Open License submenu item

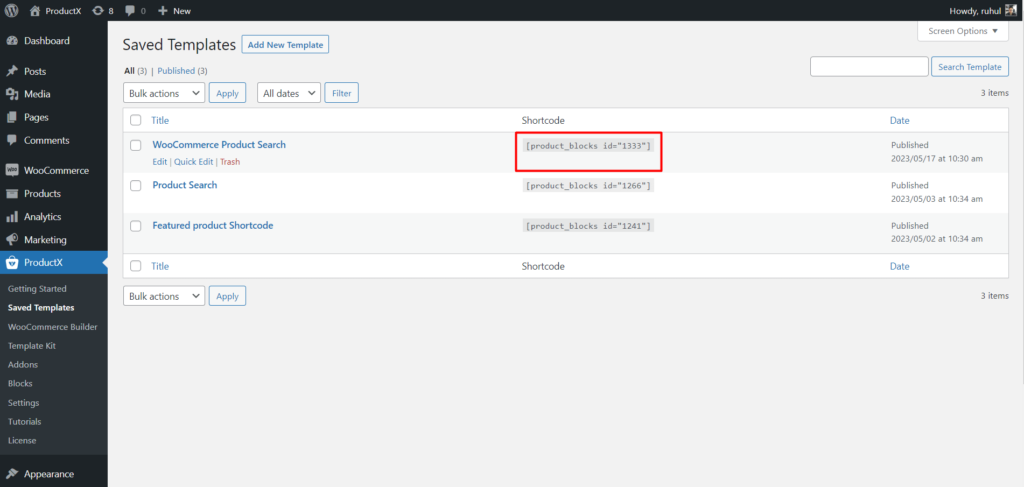click(22, 441)
